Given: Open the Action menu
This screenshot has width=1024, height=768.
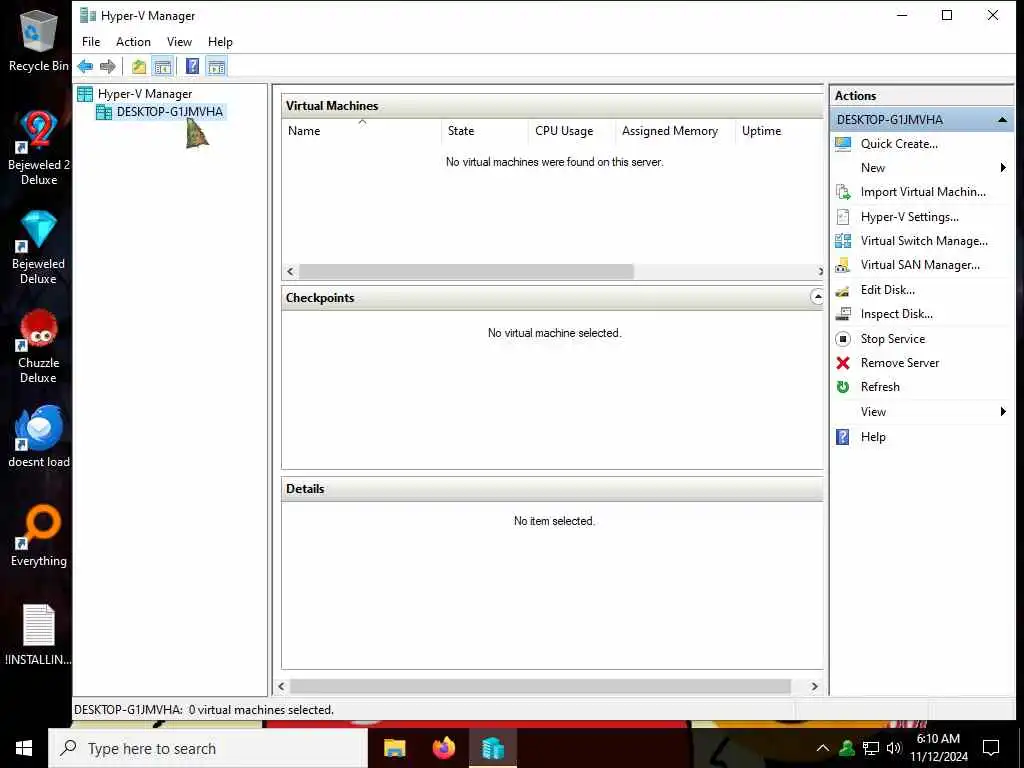Looking at the screenshot, I should (x=133, y=42).
